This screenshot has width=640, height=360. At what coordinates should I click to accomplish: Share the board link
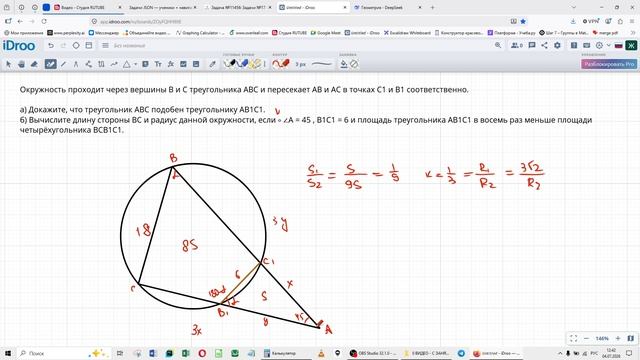(x=544, y=45)
